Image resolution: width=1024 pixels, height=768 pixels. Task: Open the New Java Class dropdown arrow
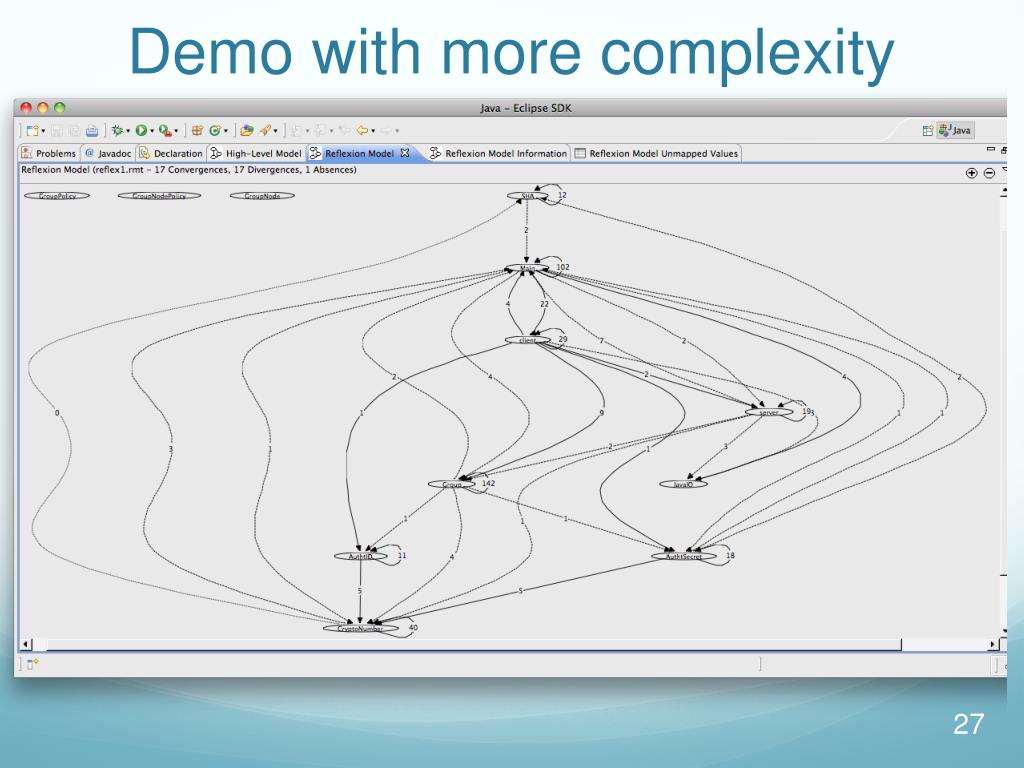[226, 131]
